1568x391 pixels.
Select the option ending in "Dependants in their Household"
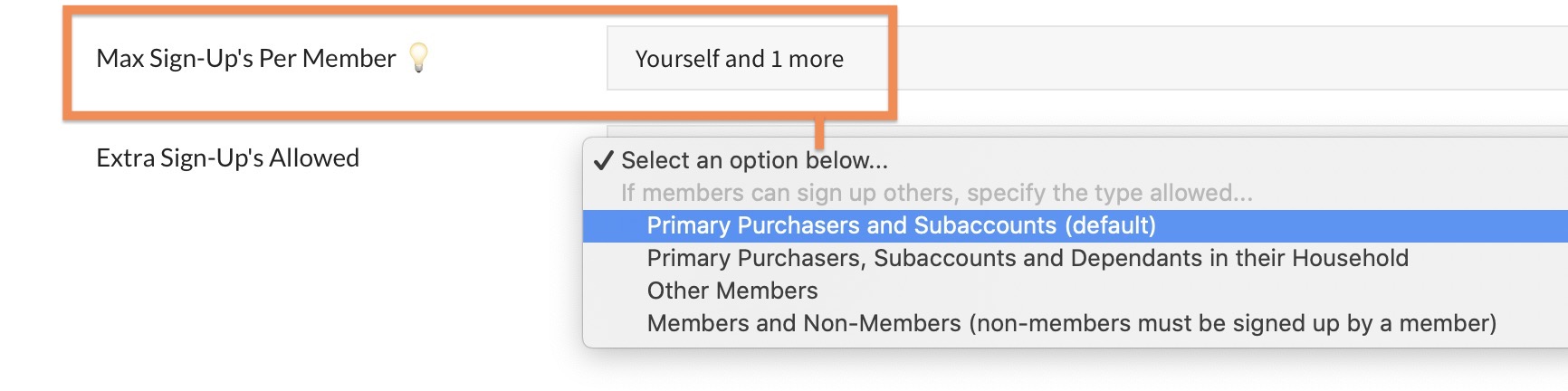click(x=1028, y=258)
